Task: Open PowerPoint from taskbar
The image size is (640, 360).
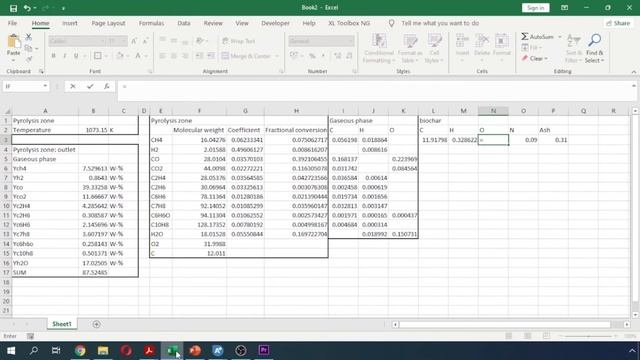Action: coord(195,350)
